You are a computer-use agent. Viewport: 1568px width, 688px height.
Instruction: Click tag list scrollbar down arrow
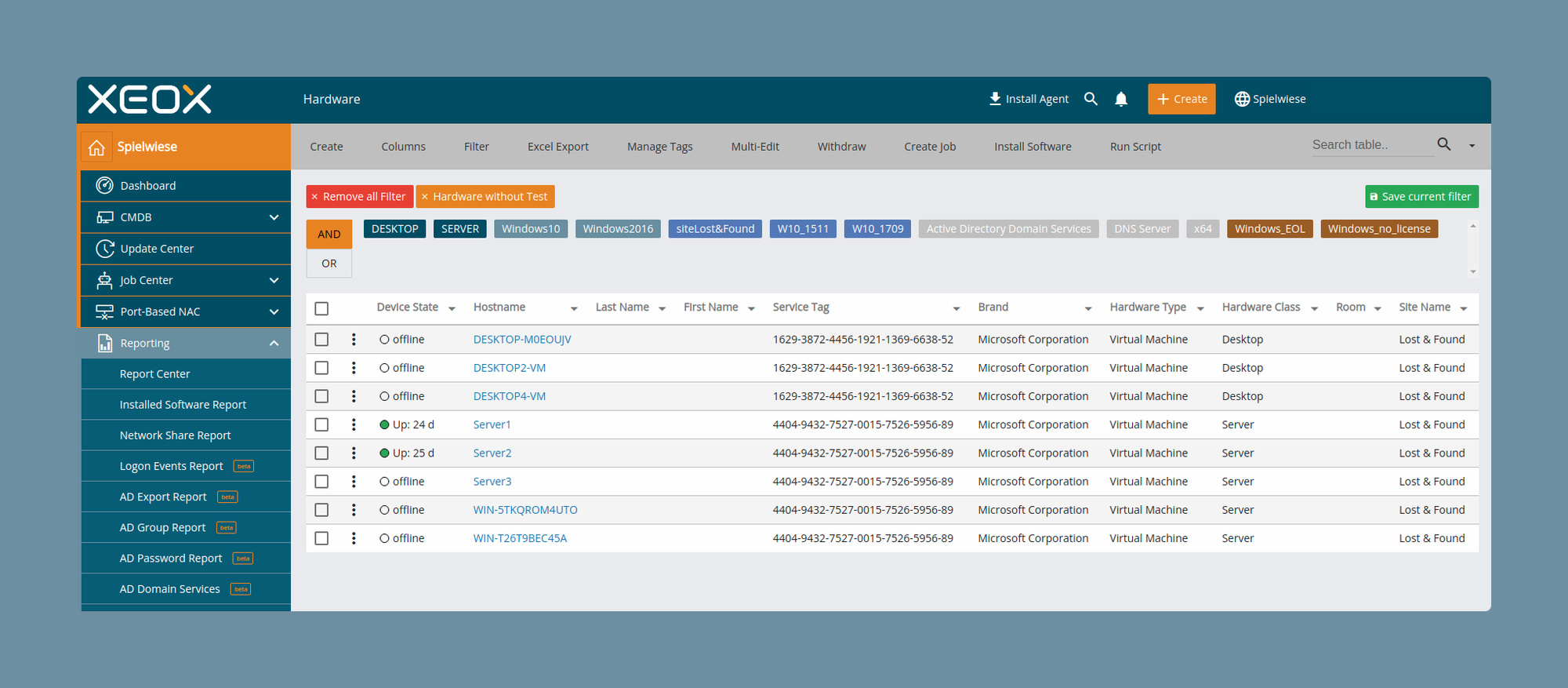1473,271
